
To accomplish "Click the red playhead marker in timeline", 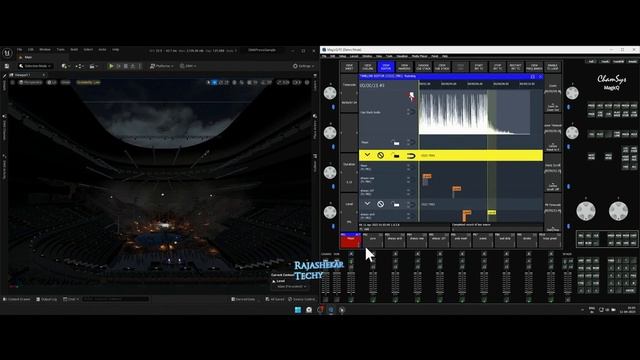I will point(411,96).
